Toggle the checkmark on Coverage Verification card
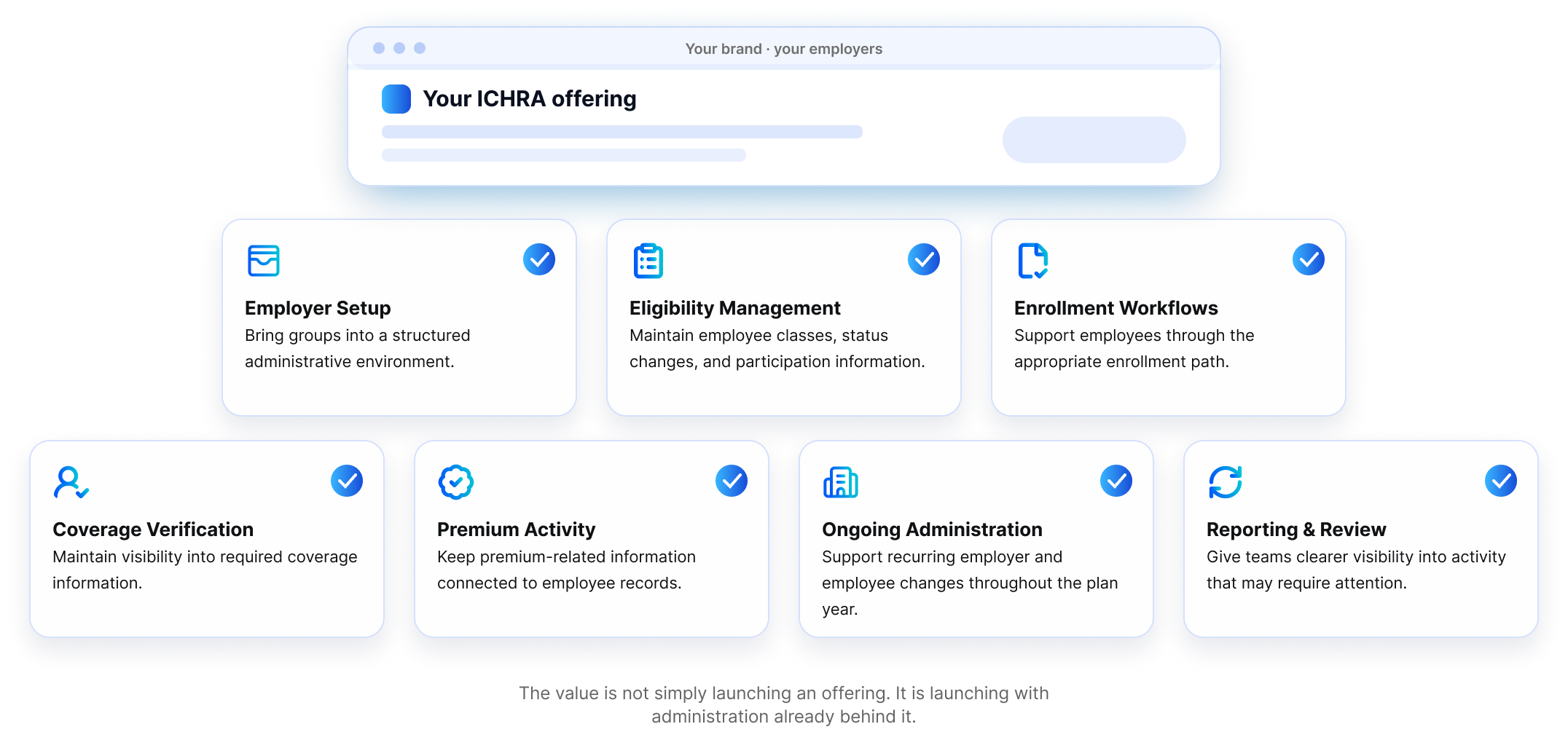Image resolution: width=1568 pixels, height=732 pixels. tap(347, 481)
